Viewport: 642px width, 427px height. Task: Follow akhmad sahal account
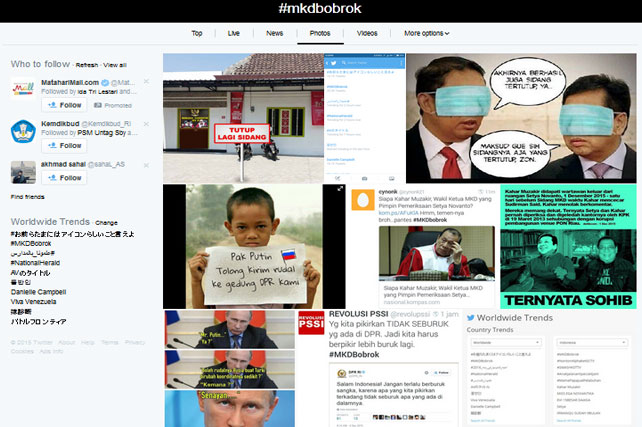[64, 178]
